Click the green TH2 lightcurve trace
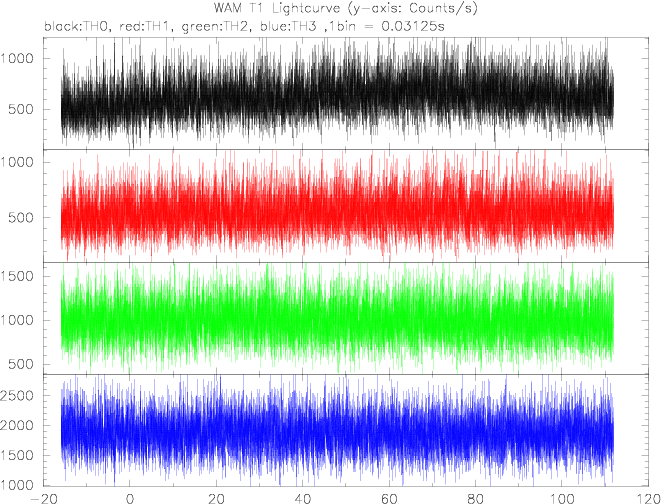Image resolution: width=661 pixels, height=504 pixels. 337,320
